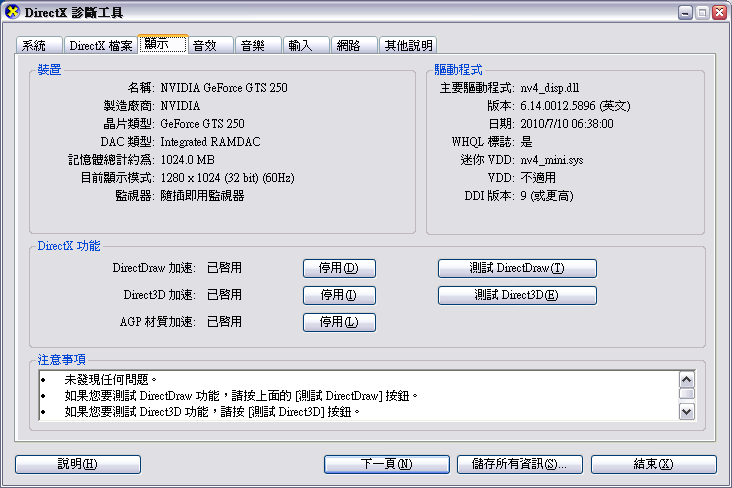Close the DirectX diagnostic window

tap(719, 13)
